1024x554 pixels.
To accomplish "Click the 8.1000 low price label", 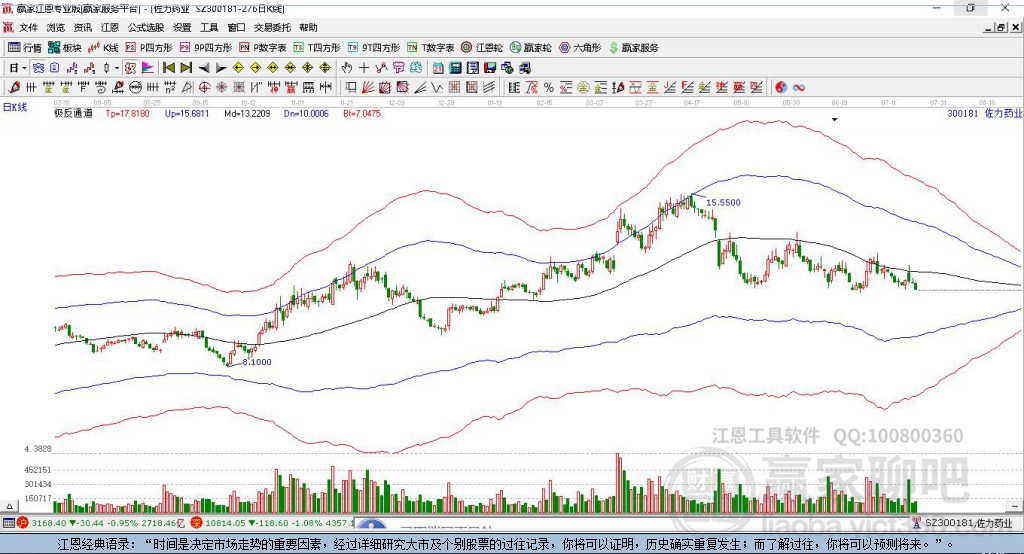I will click(257, 362).
